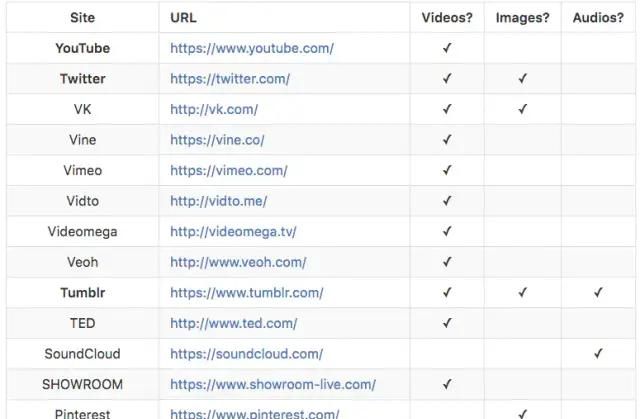The height and width of the screenshot is (419, 640).
Task: Click the YouTube videos checkmark
Action: tap(447, 48)
